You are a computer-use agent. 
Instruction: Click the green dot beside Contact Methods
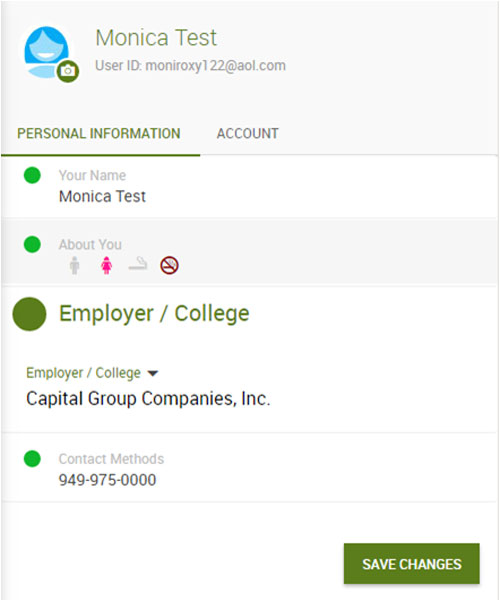pos(32,459)
